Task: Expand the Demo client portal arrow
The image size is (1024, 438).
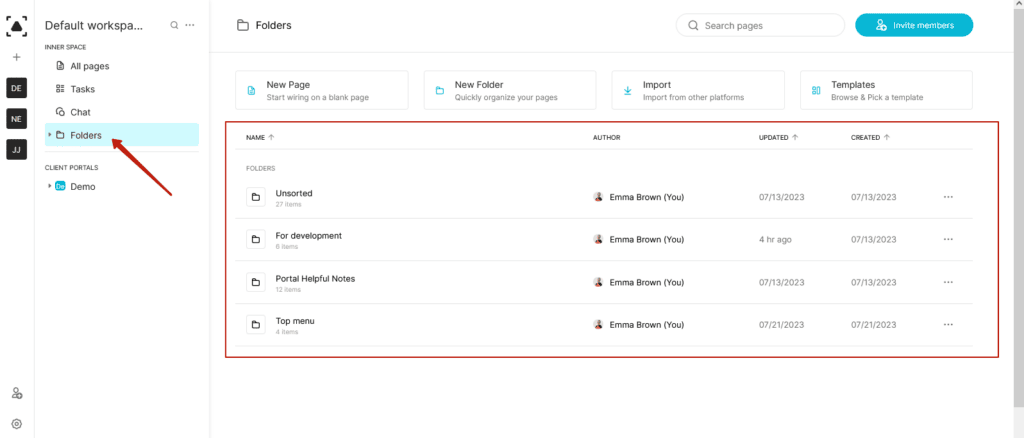Action: (50, 186)
